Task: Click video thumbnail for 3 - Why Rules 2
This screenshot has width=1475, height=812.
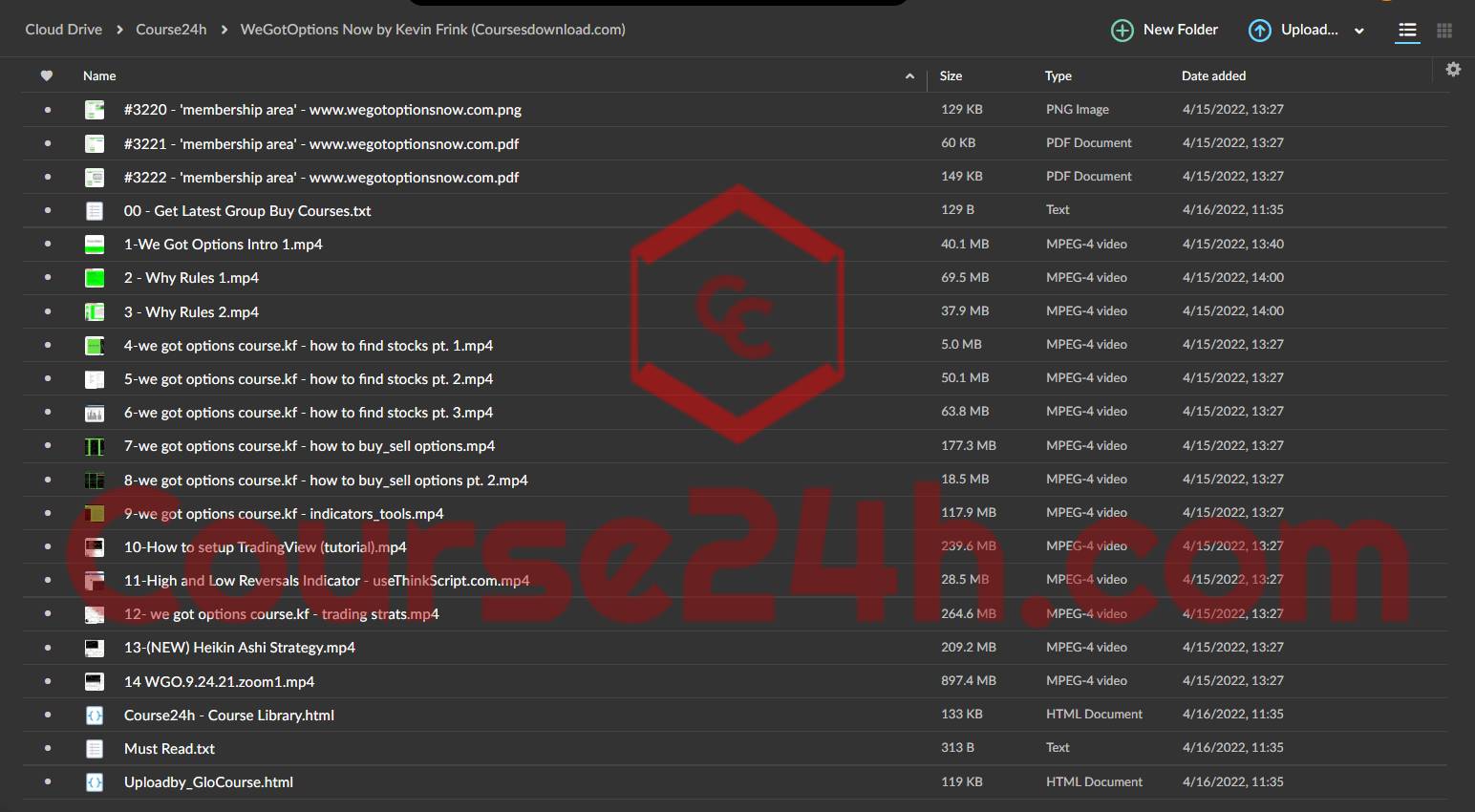Action: [95, 311]
